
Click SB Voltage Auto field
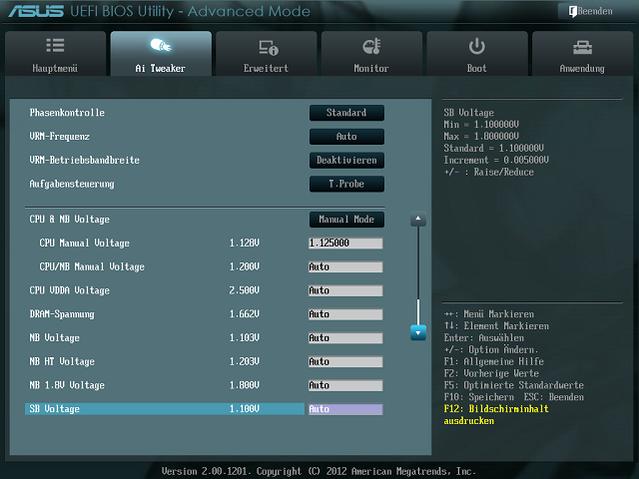pyautogui.click(x=346, y=409)
